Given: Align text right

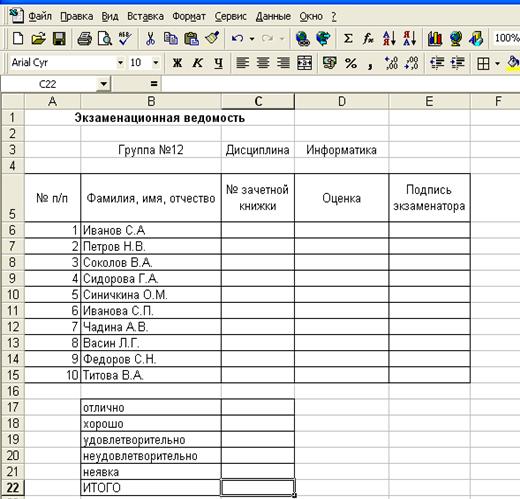Looking at the screenshot, I should [x=283, y=63].
